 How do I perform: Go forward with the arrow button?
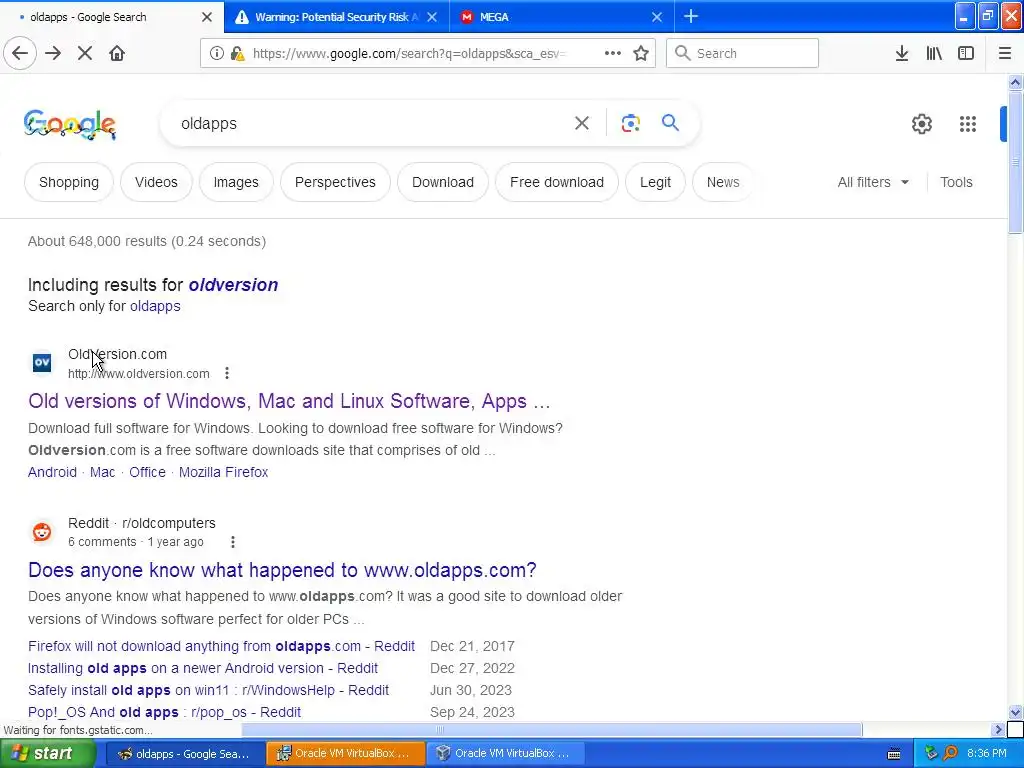point(53,54)
